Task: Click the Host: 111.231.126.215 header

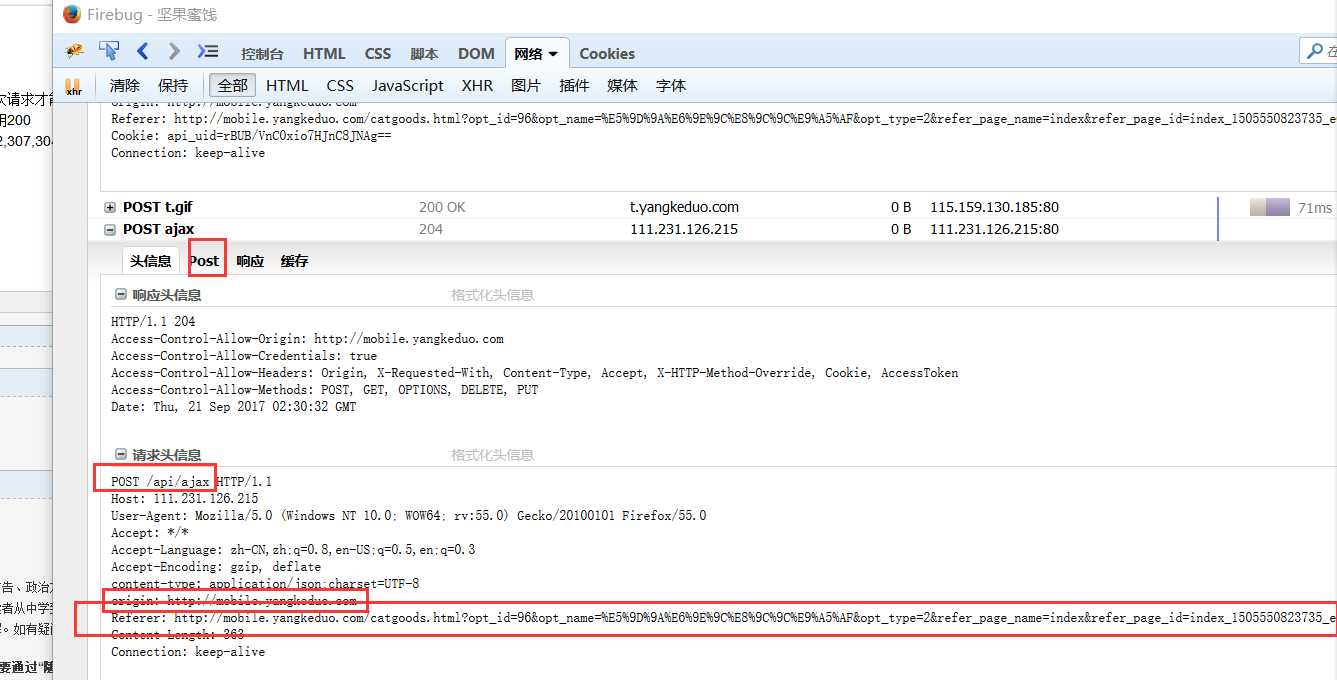Action: (x=185, y=499)
